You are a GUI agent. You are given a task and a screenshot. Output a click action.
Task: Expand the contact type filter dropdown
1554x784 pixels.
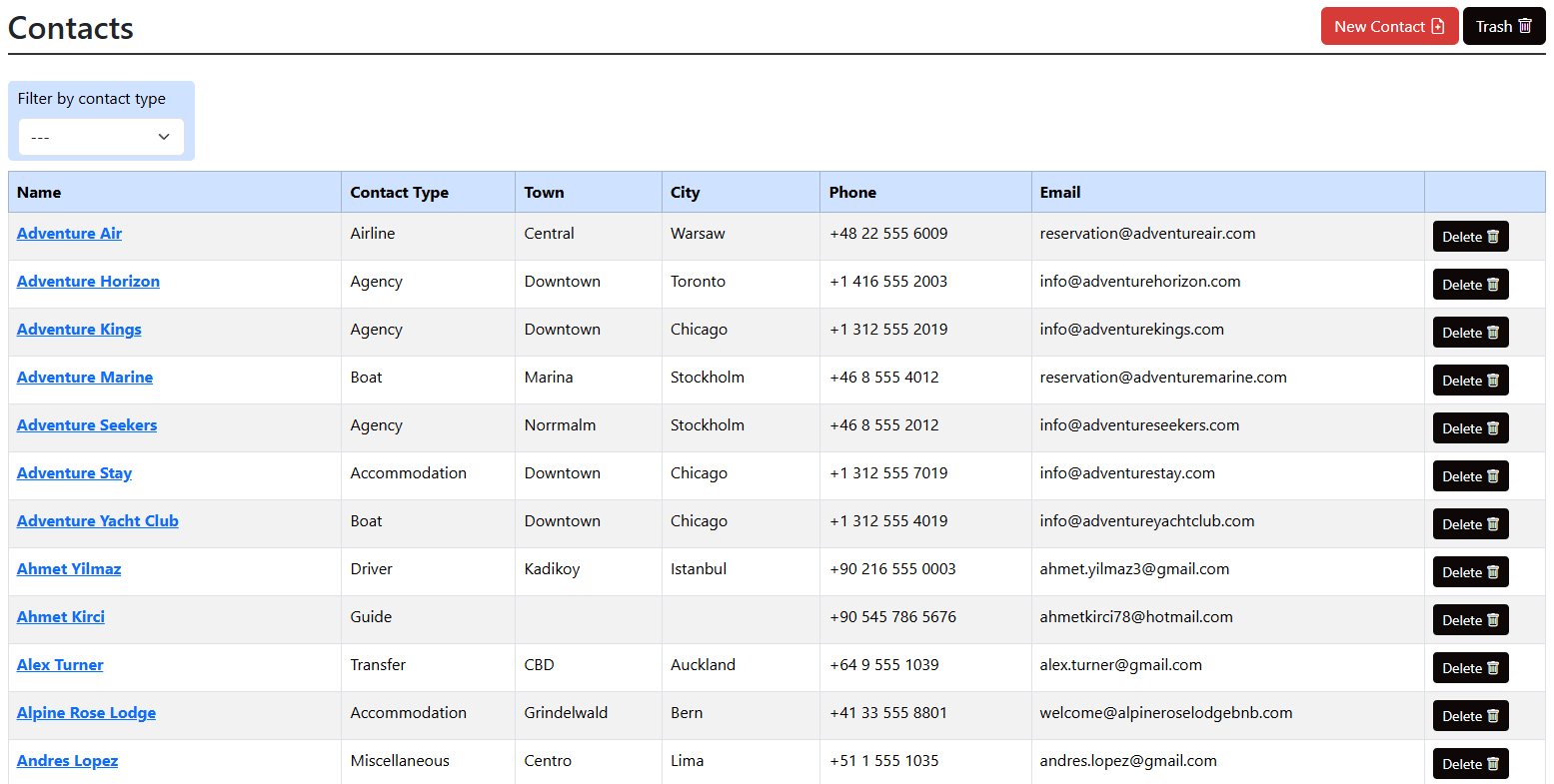(101, 137)
